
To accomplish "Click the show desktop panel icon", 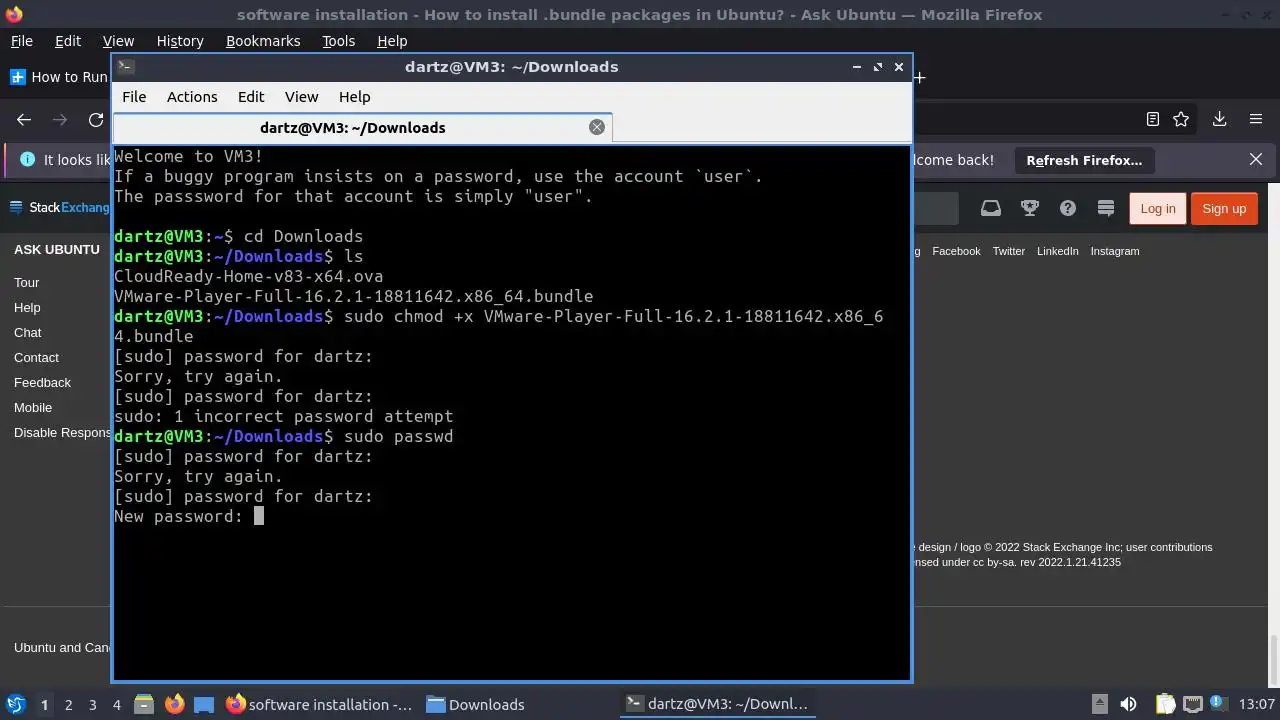I will (x=204, y=704).
